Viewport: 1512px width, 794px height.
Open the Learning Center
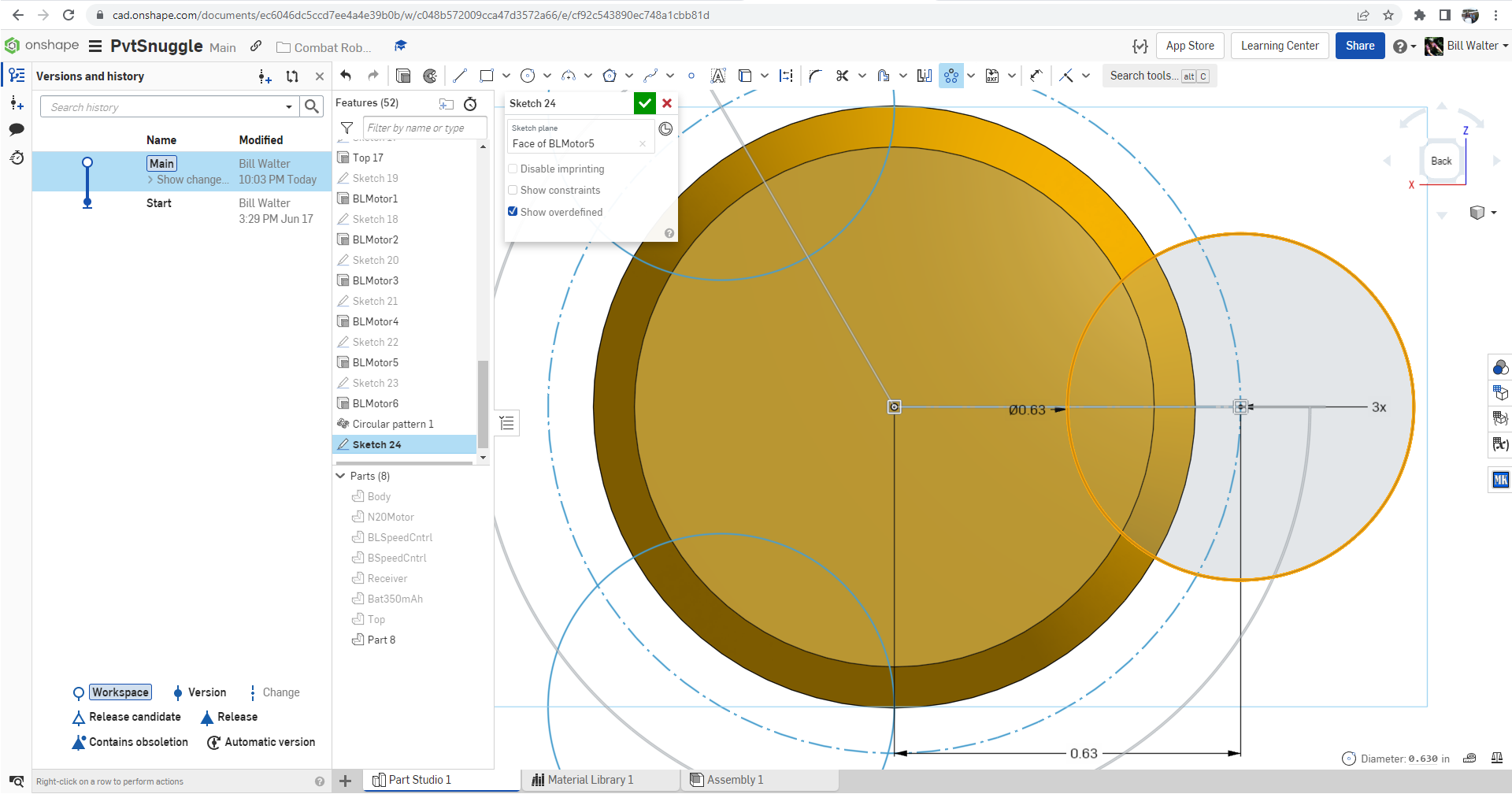point(1280,46)
